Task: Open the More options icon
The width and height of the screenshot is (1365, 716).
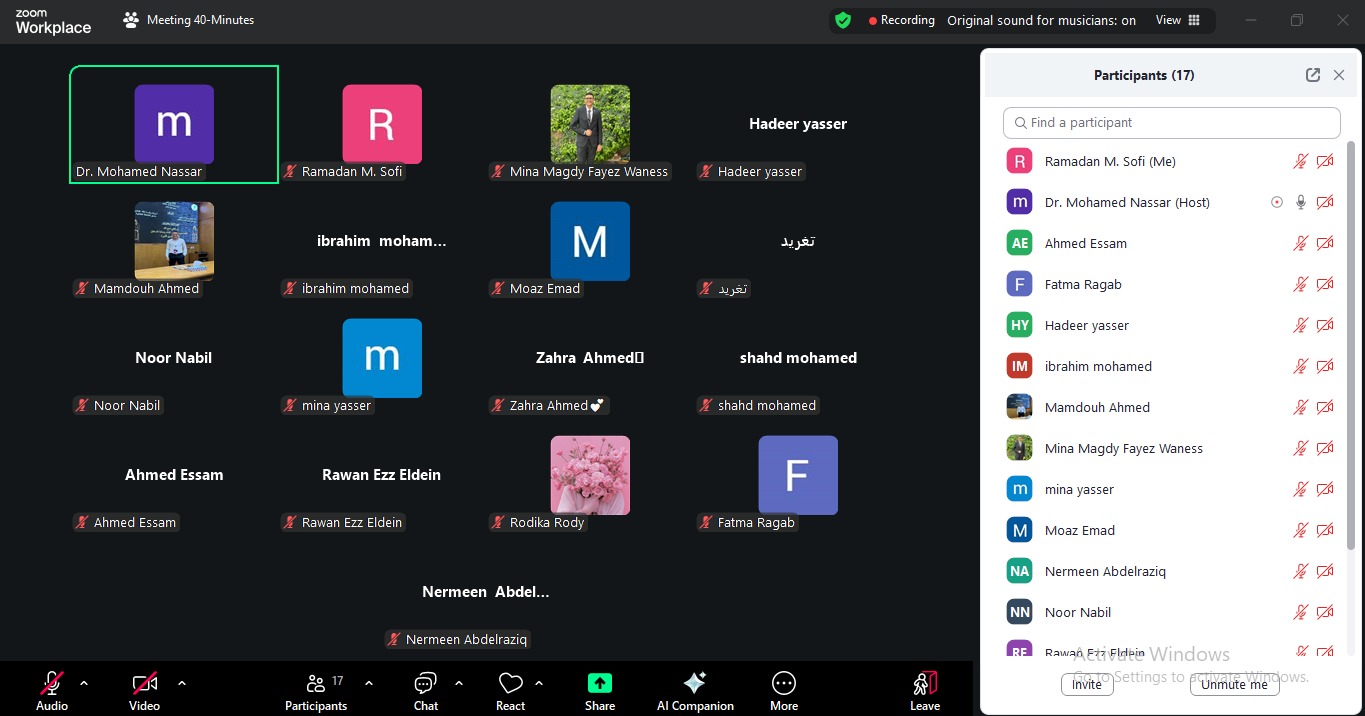Action: click(784, 684)
